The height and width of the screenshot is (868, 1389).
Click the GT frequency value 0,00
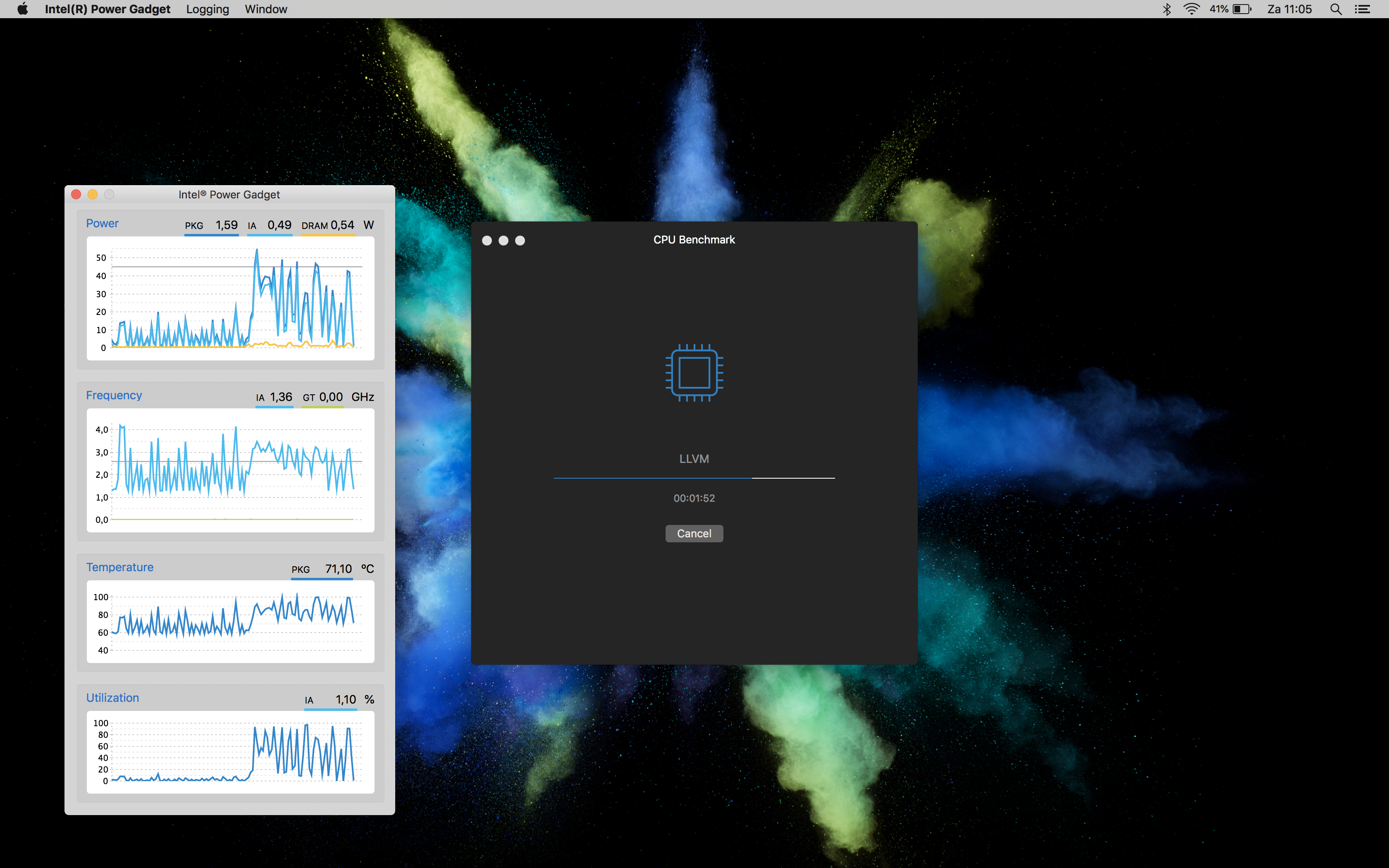pyautogui.click(x=331, y=397)
